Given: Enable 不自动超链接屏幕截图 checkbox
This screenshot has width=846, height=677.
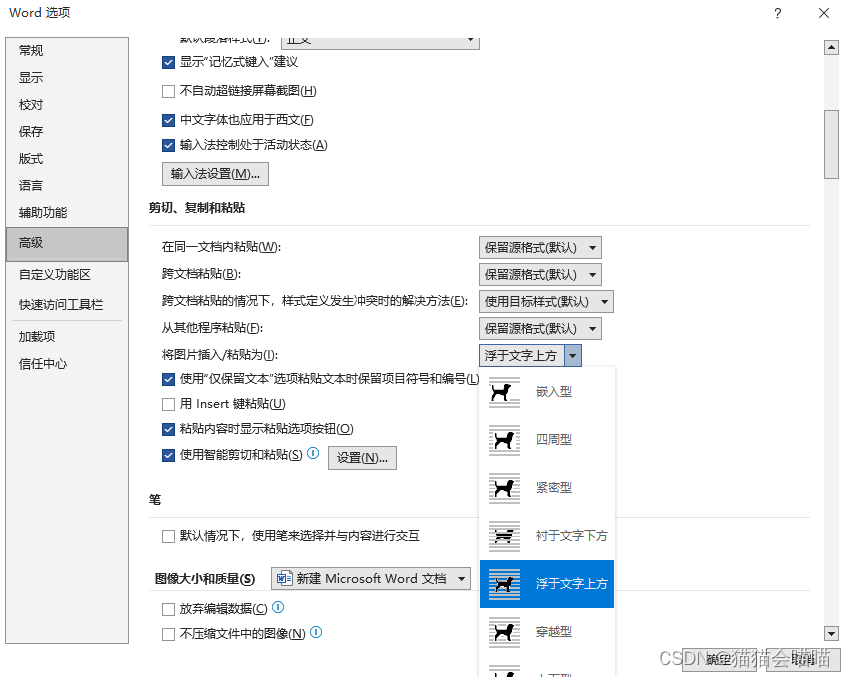Looking at the screenshot, I should click(x=168, y=91).
